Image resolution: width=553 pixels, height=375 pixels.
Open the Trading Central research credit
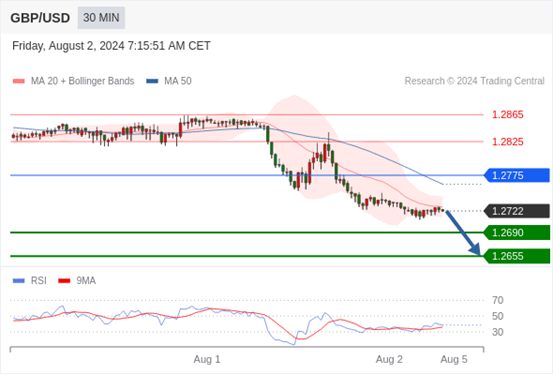[474, 81]
